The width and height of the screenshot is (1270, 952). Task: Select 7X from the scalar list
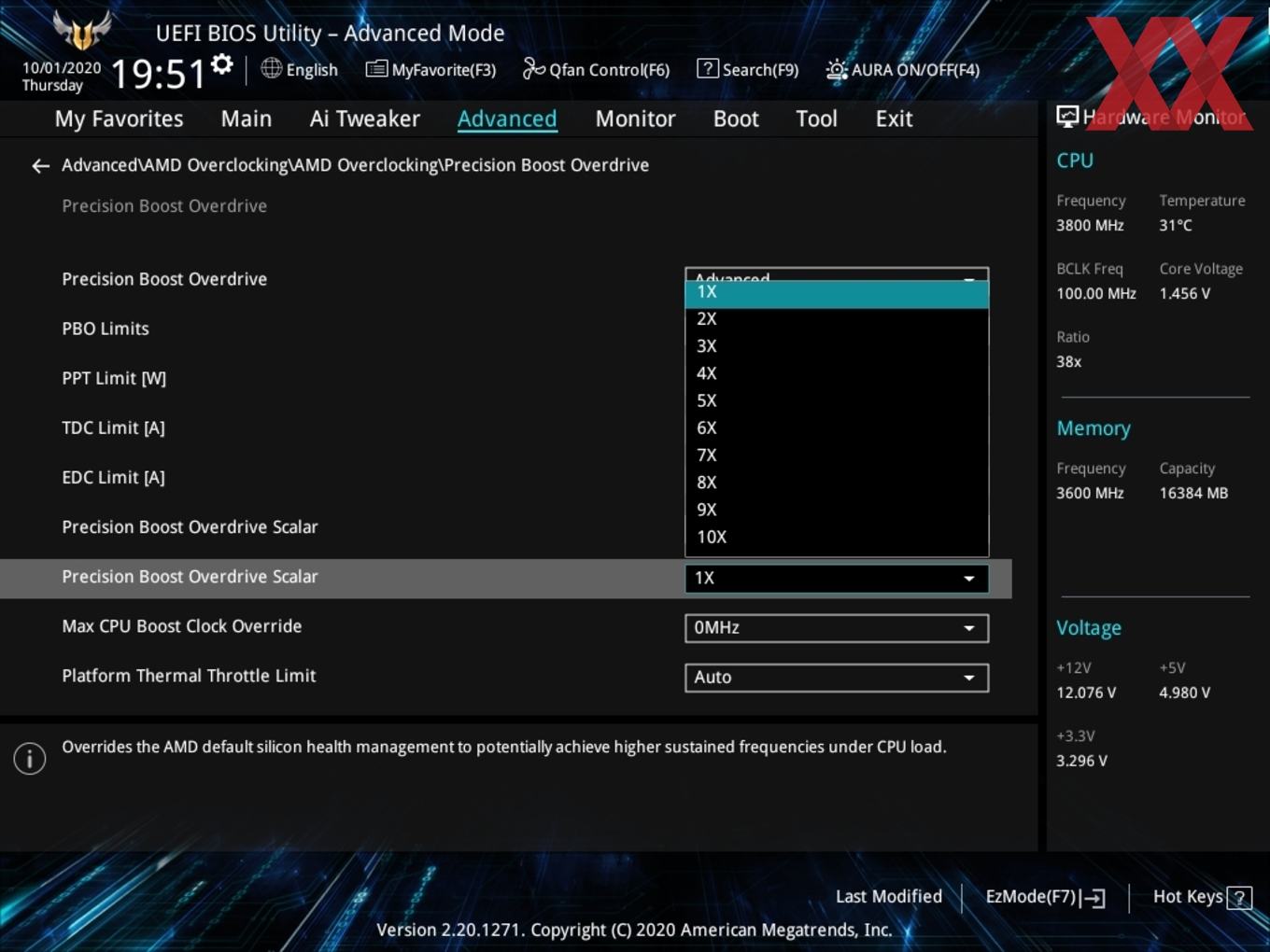837,455
